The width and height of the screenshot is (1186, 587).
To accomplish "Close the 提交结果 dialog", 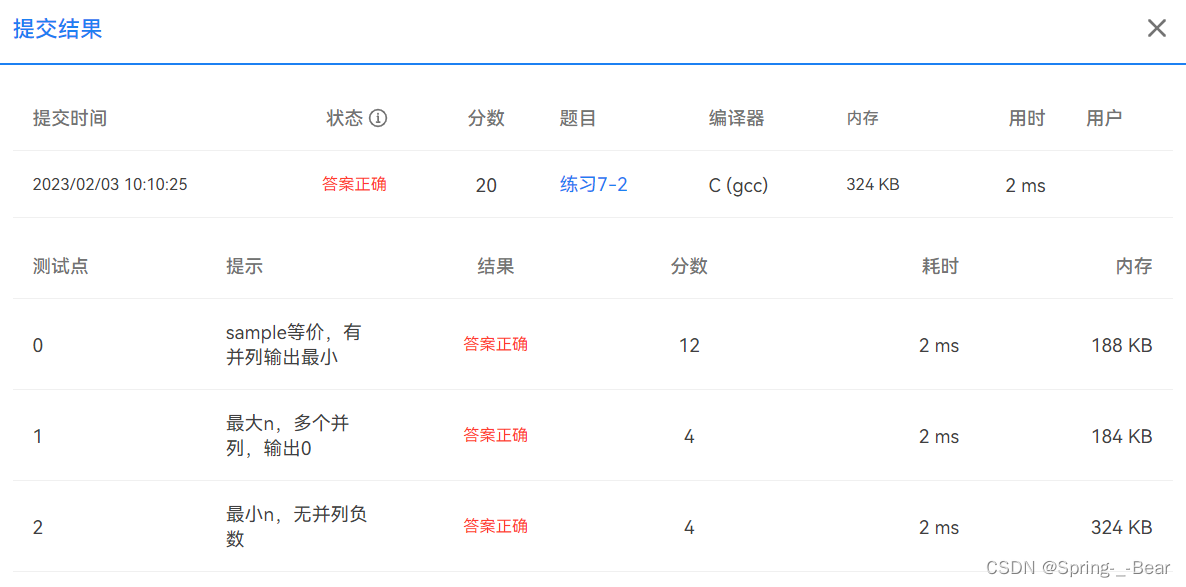I will [1157, 29].
